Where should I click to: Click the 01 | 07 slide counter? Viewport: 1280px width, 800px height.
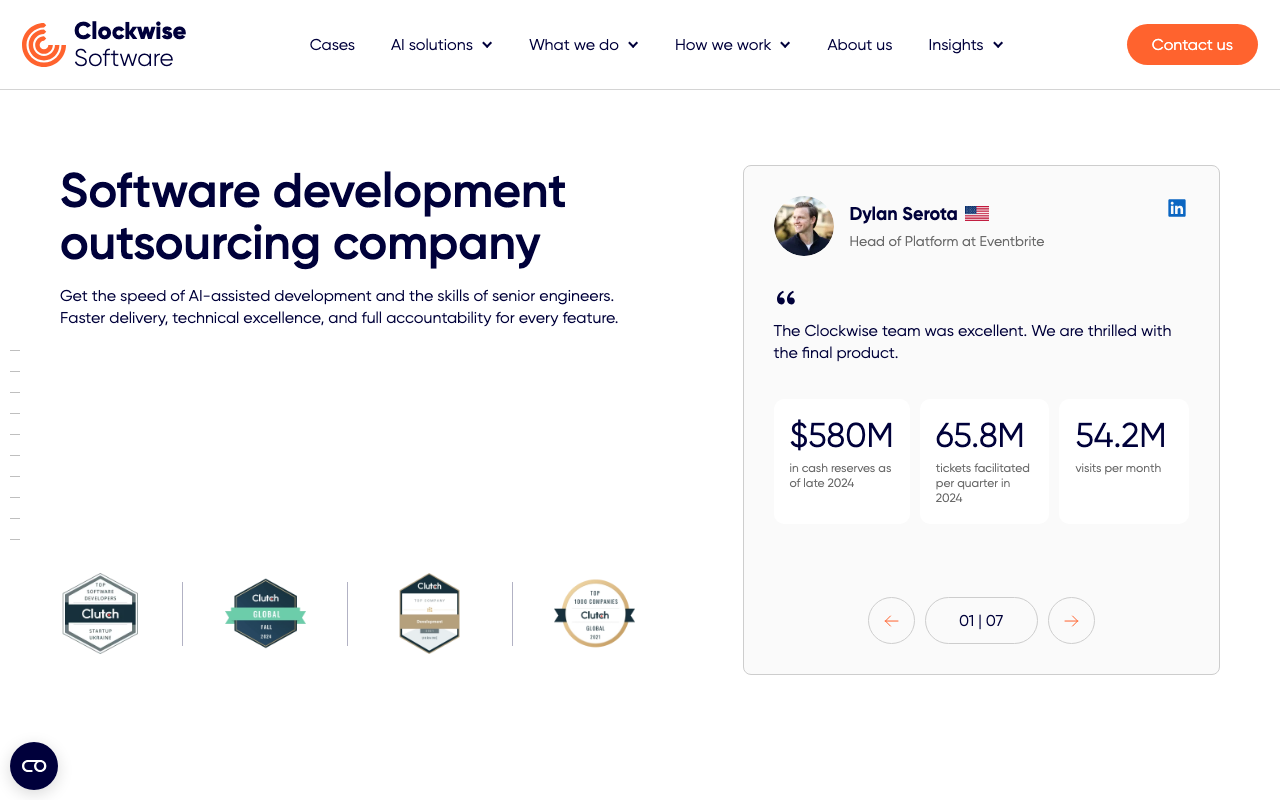tap(981, 621)
